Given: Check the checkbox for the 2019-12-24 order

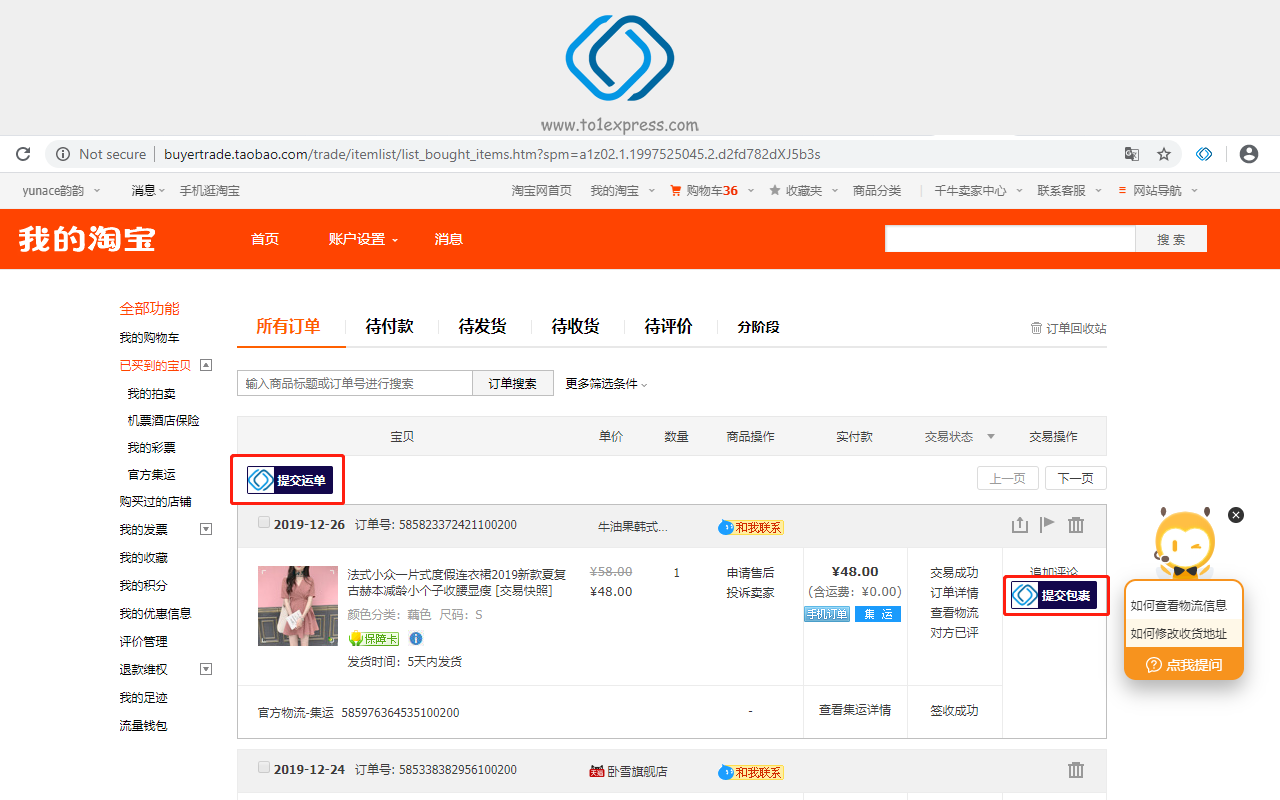Looking at the screenshot, I should 263,766.
